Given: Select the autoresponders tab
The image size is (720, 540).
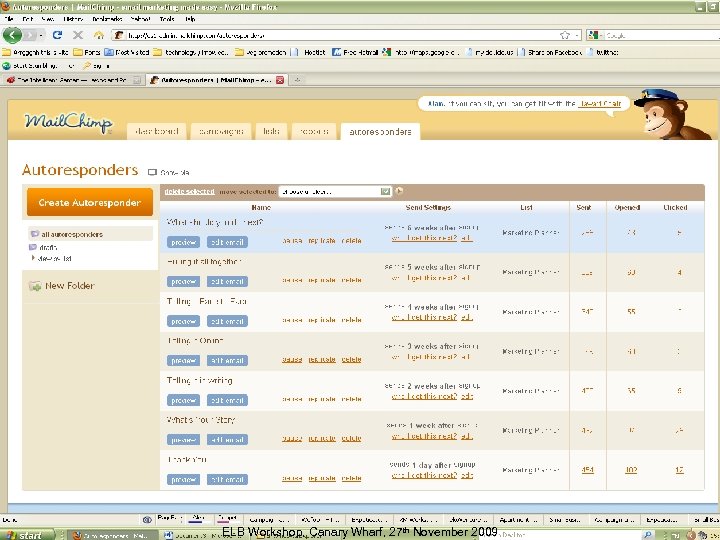Looking at the screenshot, I should (380, 132).
